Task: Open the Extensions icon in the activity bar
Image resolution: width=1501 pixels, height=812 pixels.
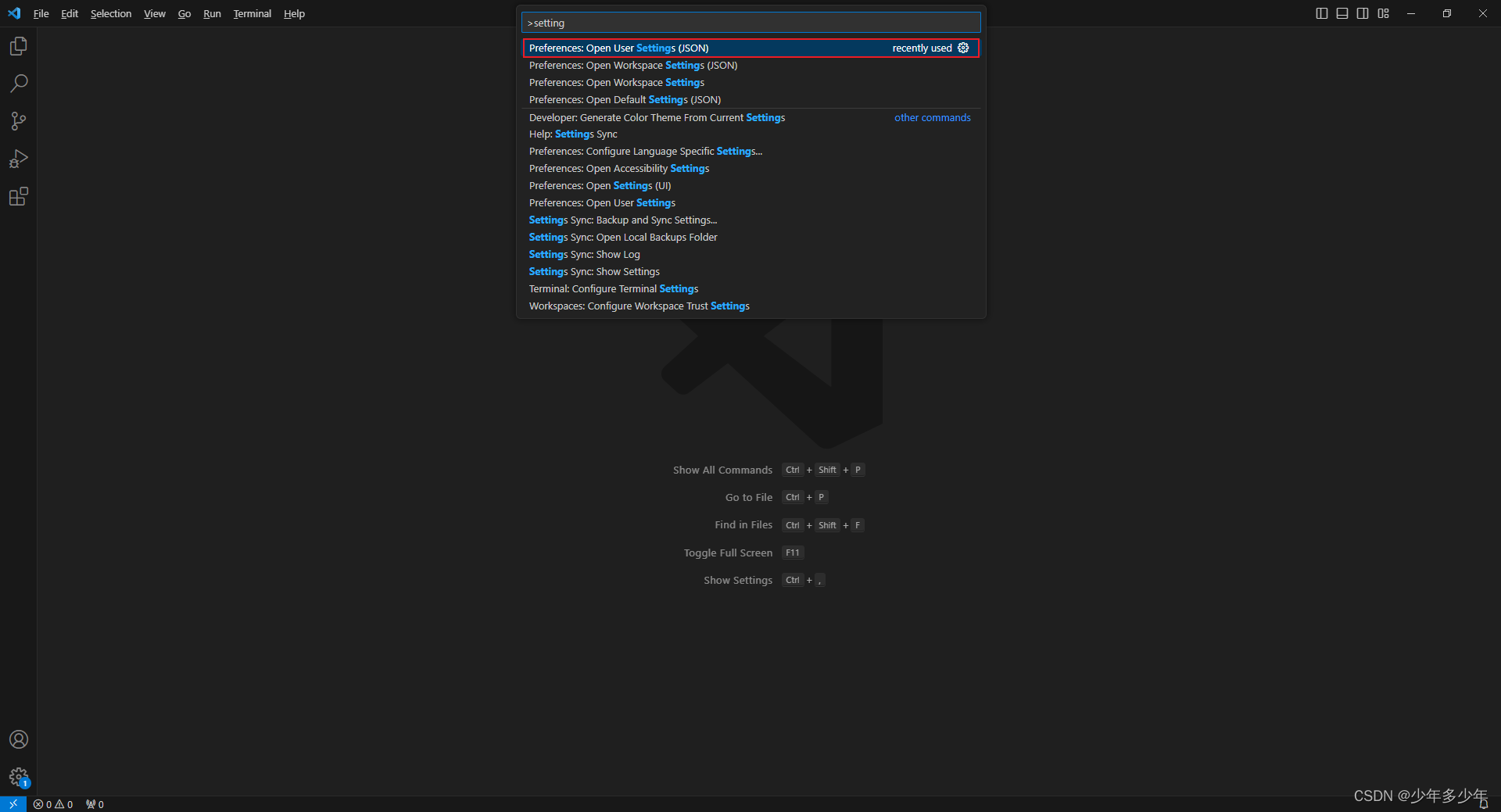Action: (x=18, y=196)
